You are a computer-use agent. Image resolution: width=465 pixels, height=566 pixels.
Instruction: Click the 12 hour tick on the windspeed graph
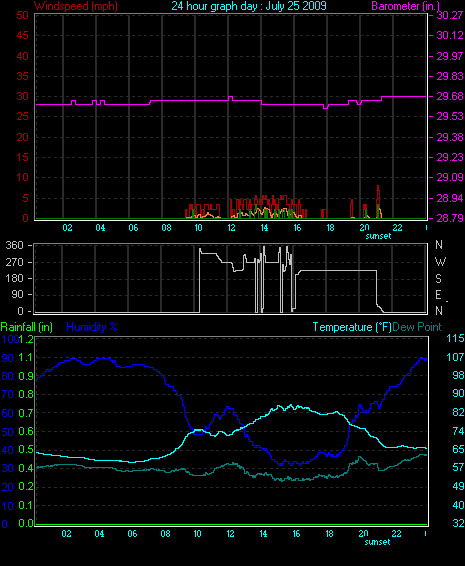(231, 228)
